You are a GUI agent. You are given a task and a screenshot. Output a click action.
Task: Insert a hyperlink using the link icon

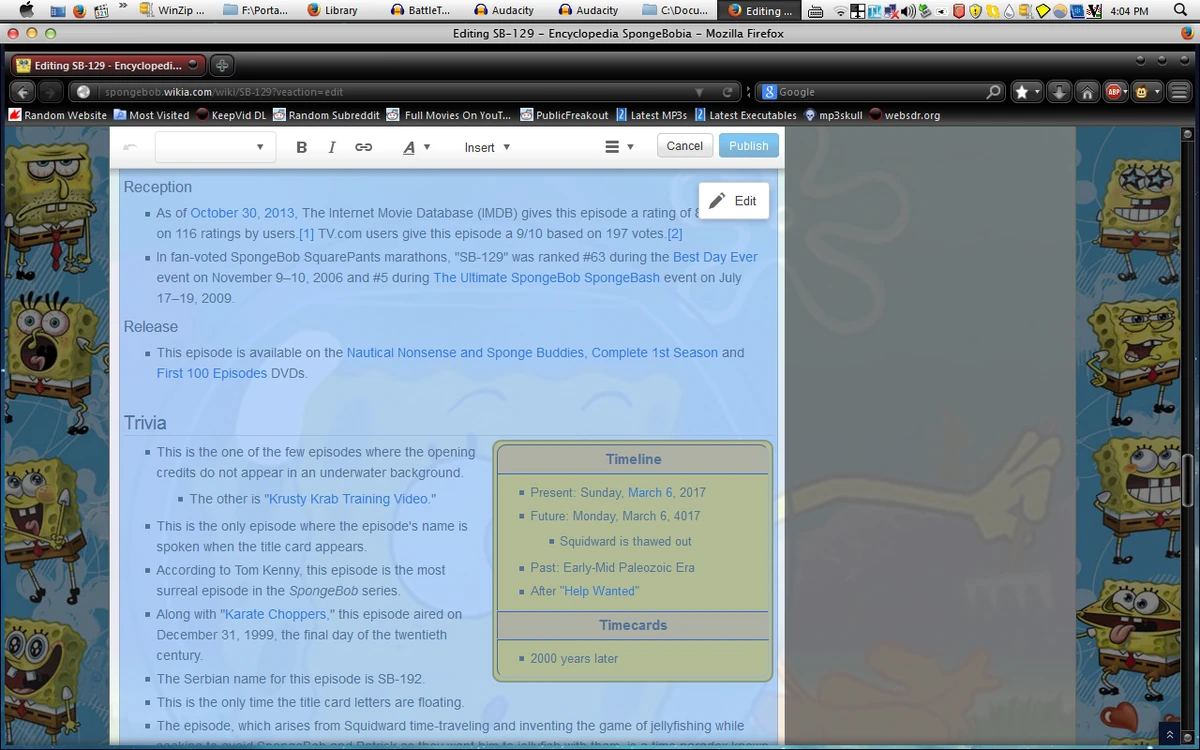pos(363,147)
